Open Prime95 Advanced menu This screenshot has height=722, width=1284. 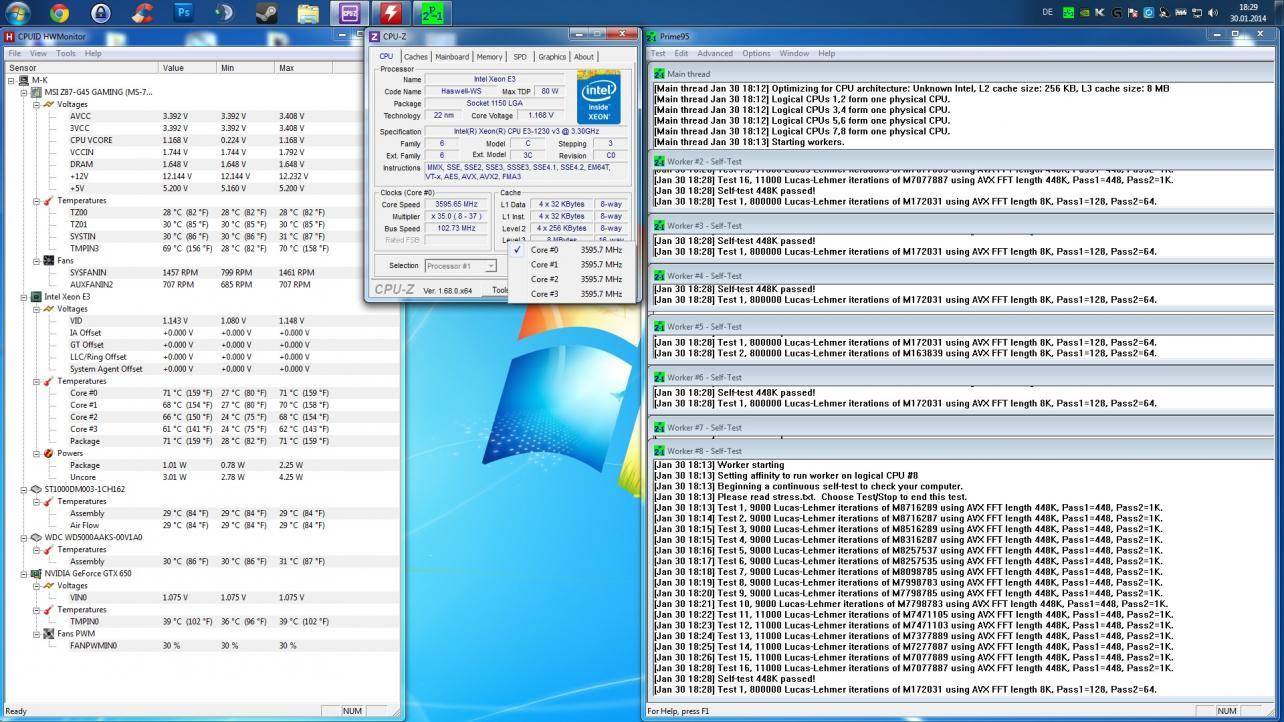(715, 53)
